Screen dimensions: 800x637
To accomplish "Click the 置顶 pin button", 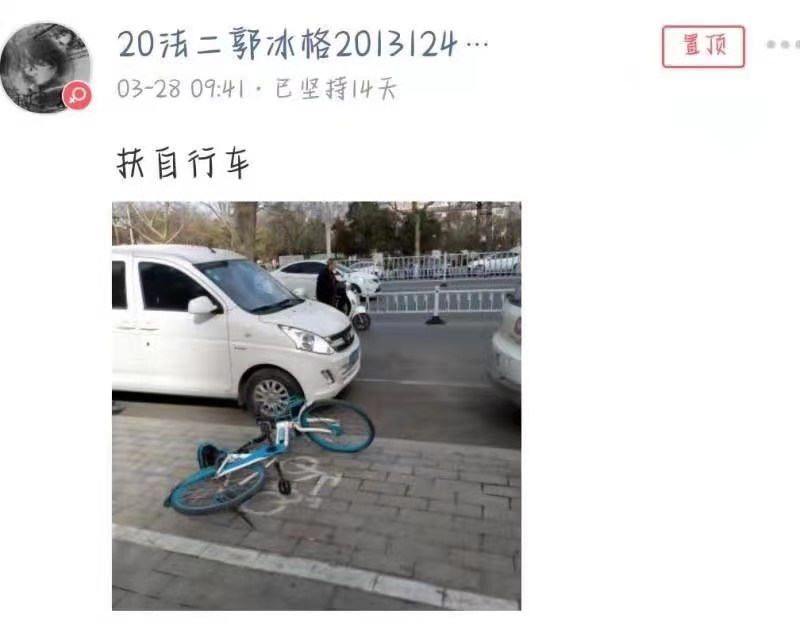I will pyautogui.click(x=704, y=46).
